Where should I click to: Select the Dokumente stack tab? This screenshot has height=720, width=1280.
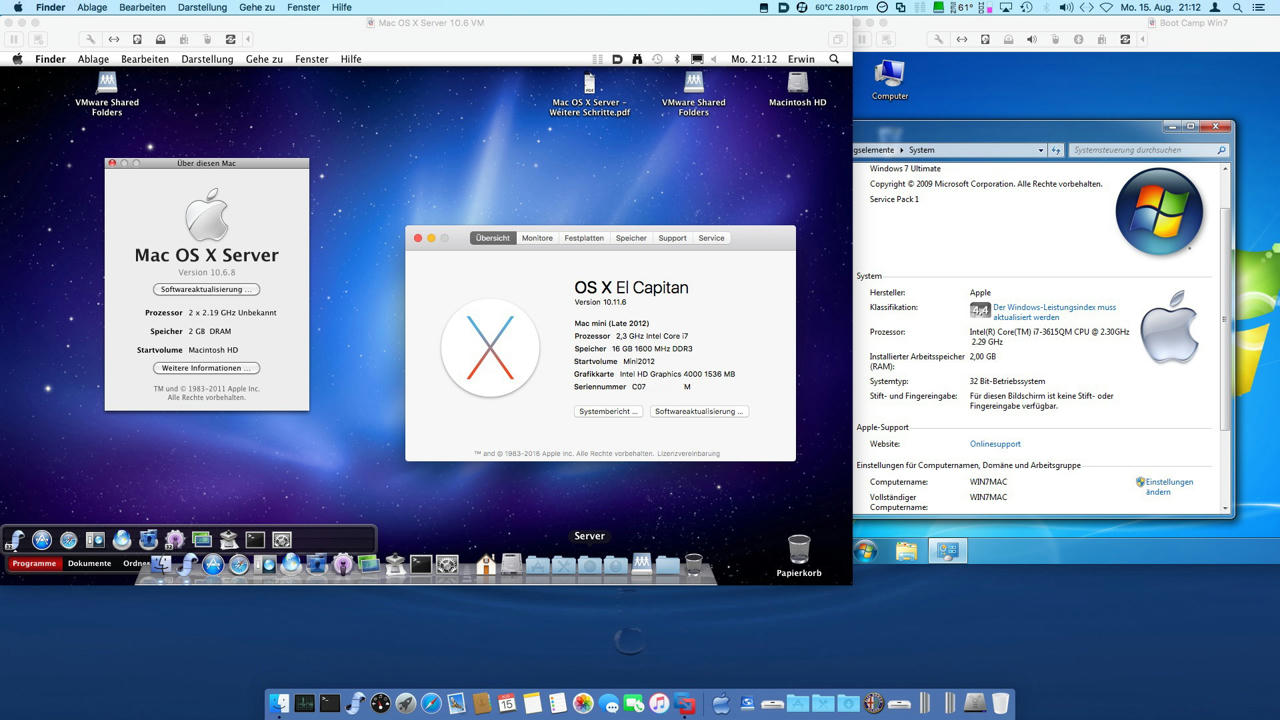point(89,563)
